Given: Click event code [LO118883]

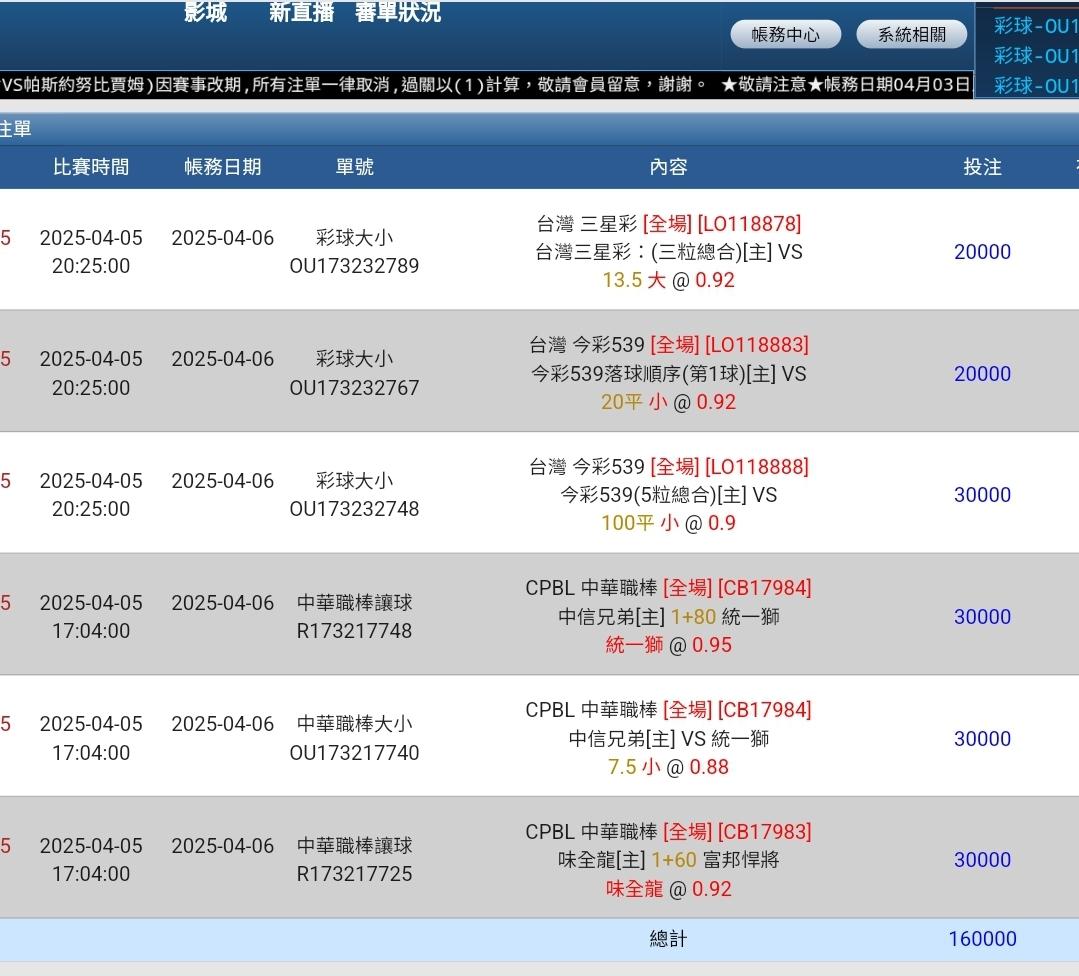Looking at the screenshot, I should coord(757,345).
